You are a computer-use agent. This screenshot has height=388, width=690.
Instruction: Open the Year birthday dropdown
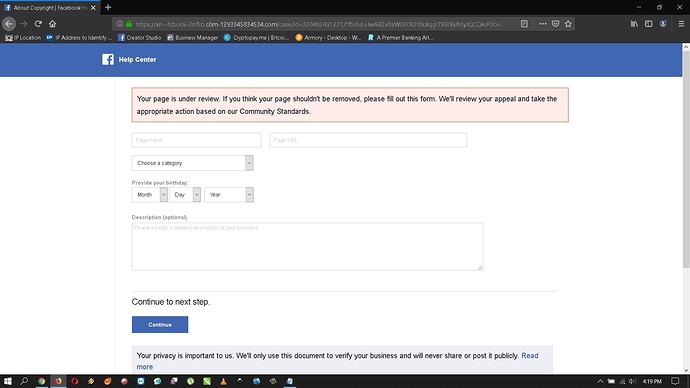pos(229,194)
